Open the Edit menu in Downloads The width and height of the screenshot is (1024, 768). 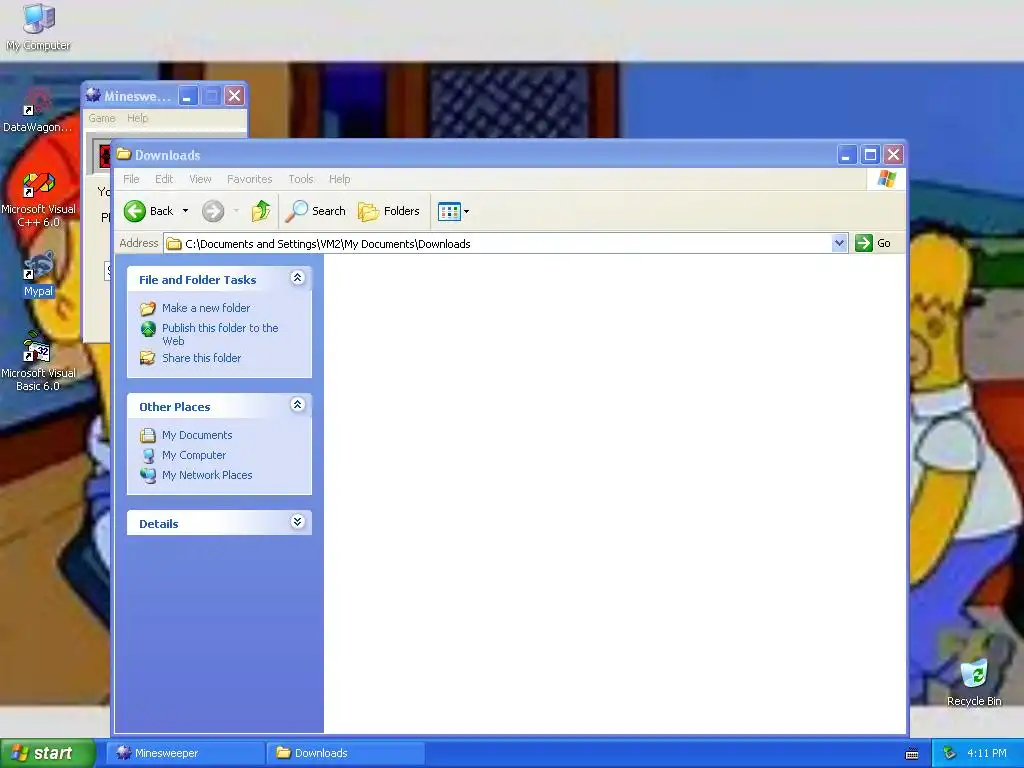click(x=164, y=179)
